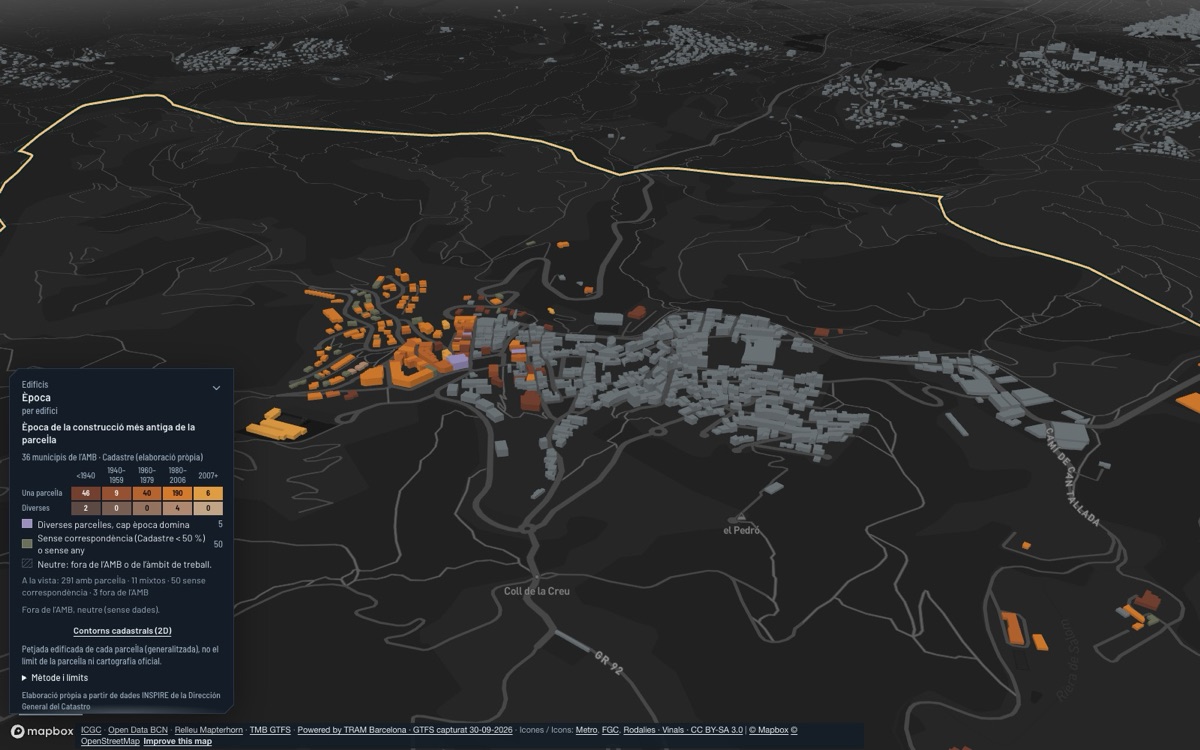Image resolution: width=1200 pixels, height=750 pixels.
Task: Select the <1940 Una parcel·la swatch
Action: click(86, 493)
